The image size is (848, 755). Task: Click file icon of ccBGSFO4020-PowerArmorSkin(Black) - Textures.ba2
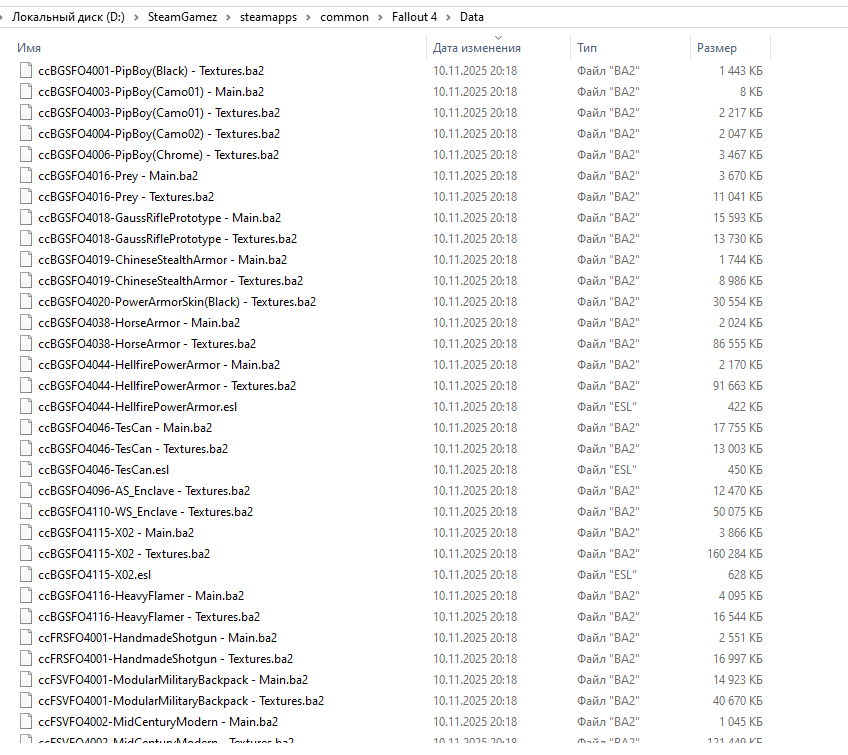[x=26, y=302]
